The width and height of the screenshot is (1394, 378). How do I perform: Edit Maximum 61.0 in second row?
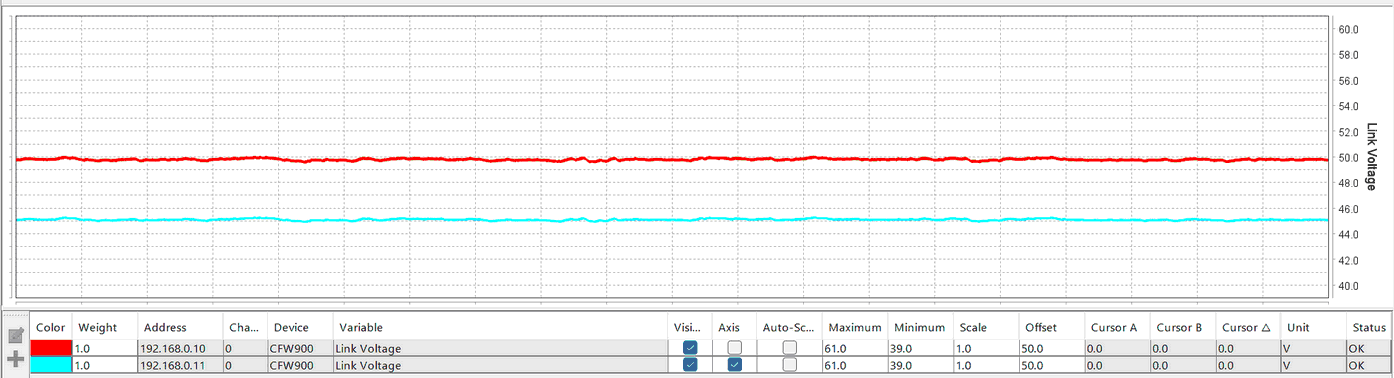coord(856,365)
